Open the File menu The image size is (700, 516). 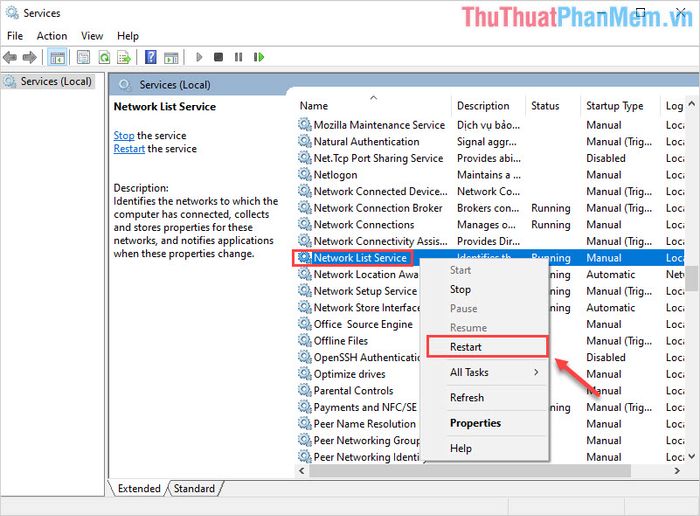pyautogui.click(x=15, y=36)
